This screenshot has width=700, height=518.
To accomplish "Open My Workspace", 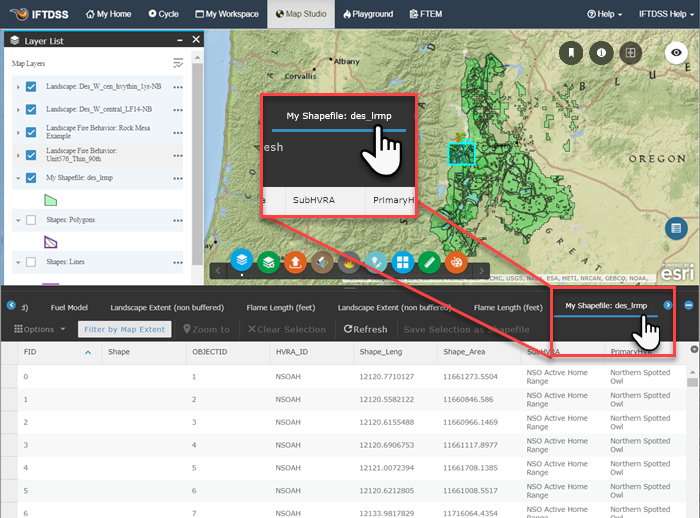I will click(227, 14).
